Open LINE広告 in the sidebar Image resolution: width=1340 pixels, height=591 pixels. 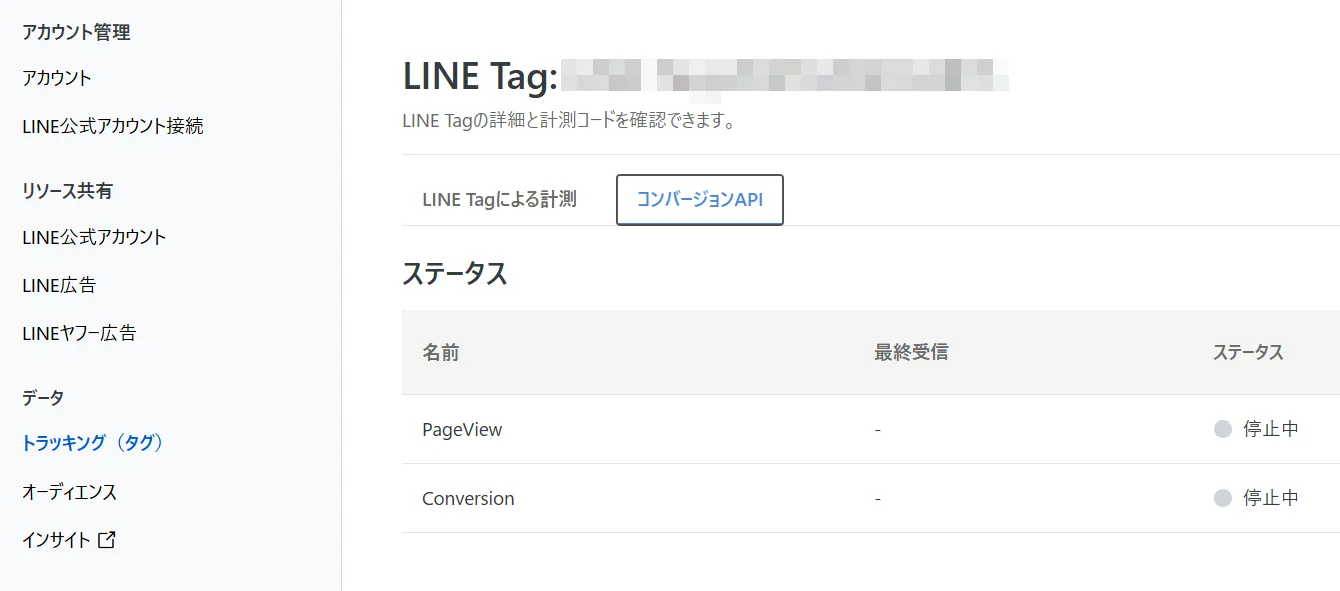point(59,285)
